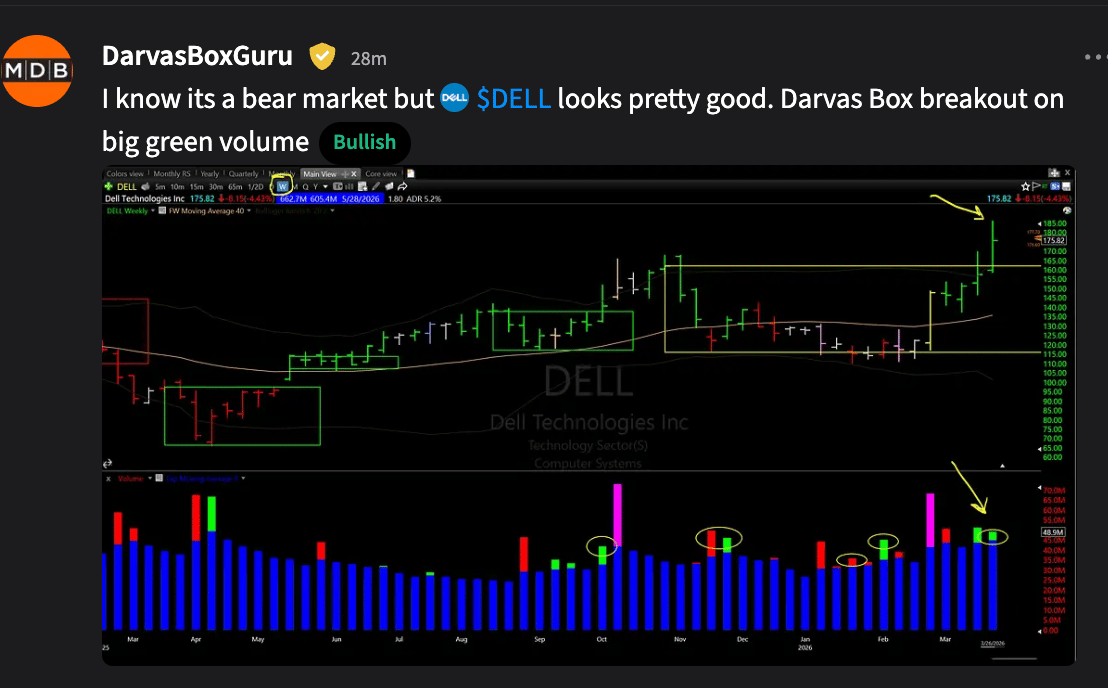Image resolution: width=1108 pixels, height=688 pixels.
Task: Click the share arrow icon
Action: point(402,186)
